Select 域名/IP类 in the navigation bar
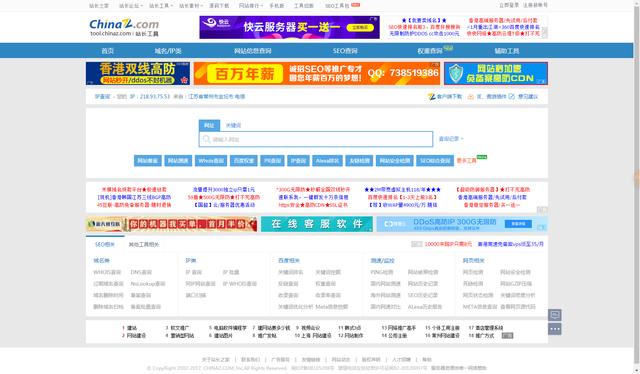This screenshot has width=640, height=374. [168, 51]
